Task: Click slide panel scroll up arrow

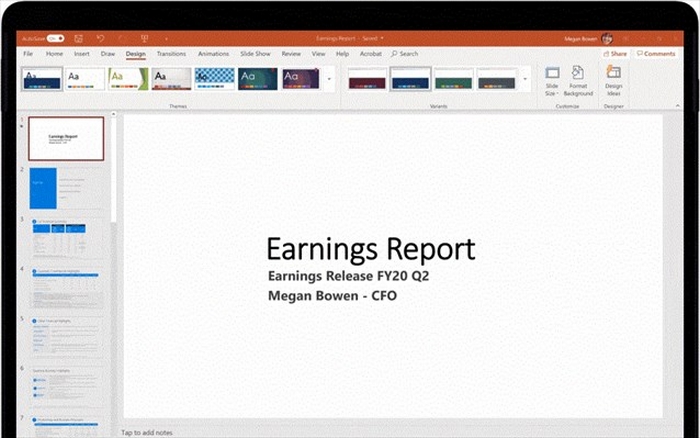Action: (113, 114)
